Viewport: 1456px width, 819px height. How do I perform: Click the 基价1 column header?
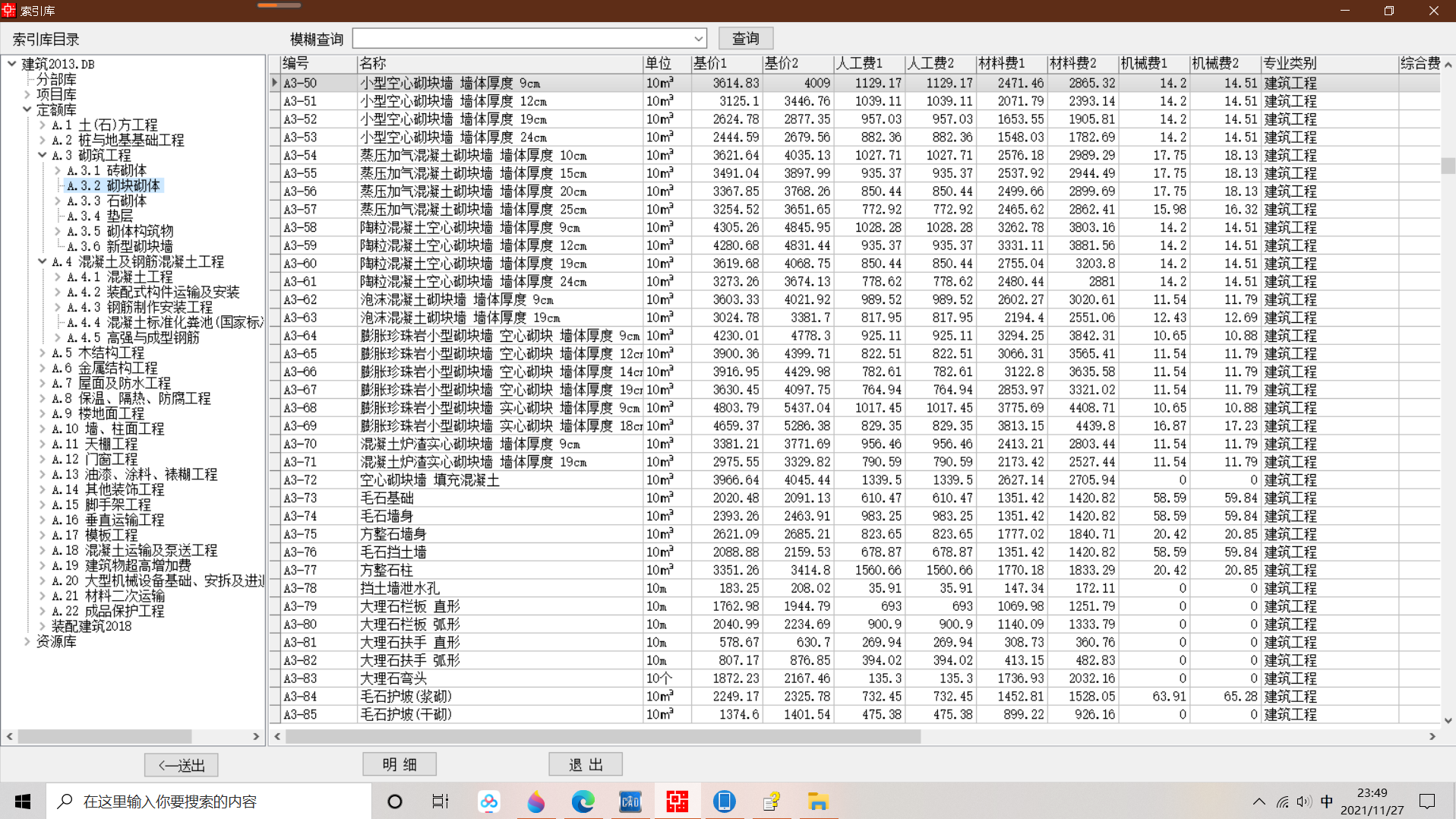[x=726, y=63]
